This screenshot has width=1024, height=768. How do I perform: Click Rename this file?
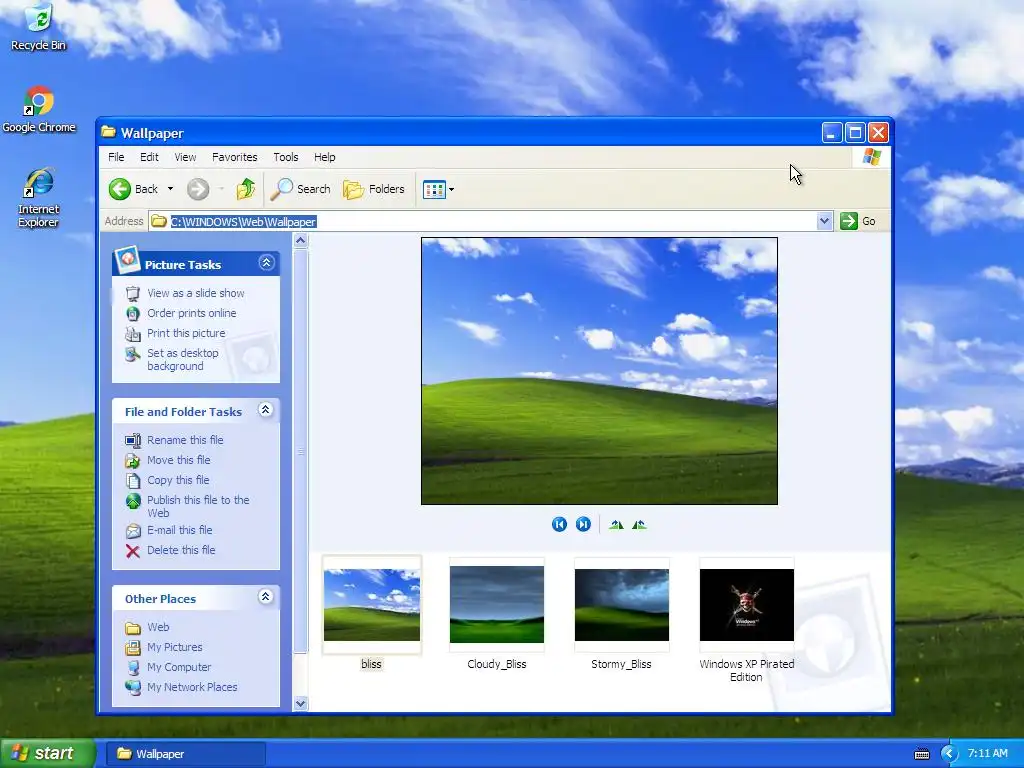185,440
